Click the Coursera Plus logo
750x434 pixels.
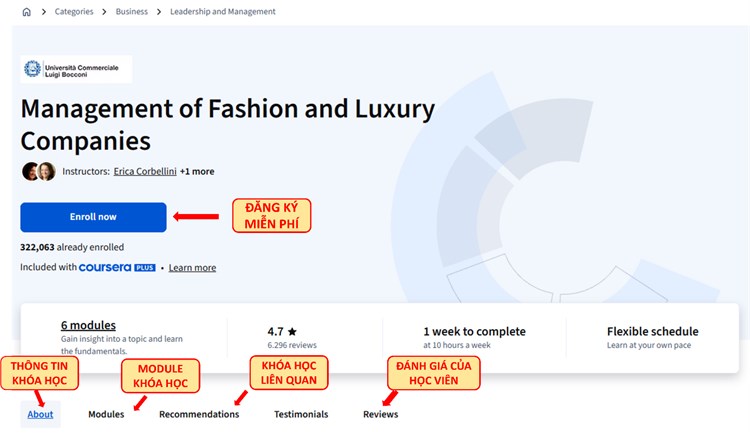coord(117,267)
